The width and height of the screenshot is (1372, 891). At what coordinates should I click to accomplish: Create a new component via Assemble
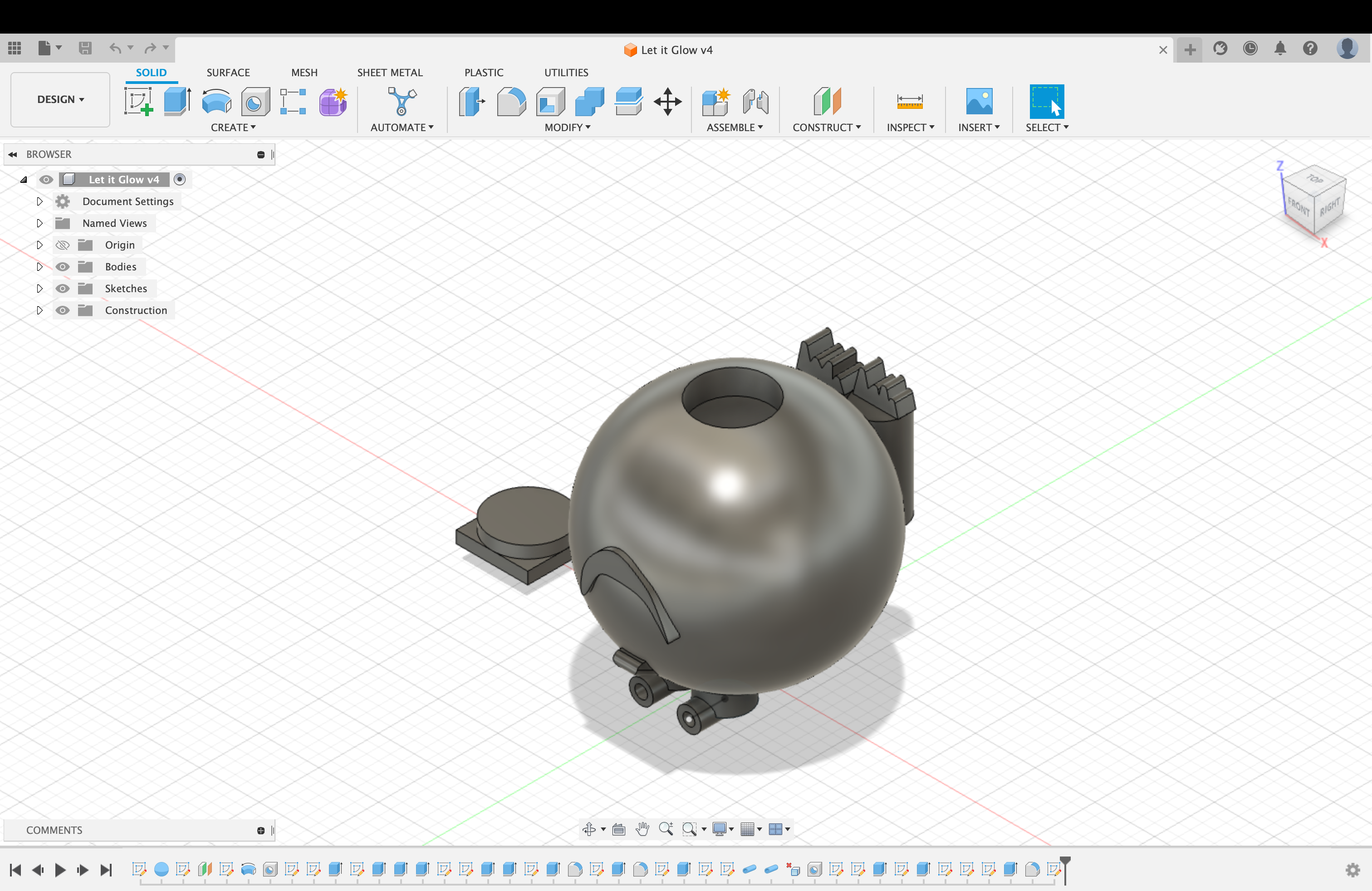click(x=715, y=102)
